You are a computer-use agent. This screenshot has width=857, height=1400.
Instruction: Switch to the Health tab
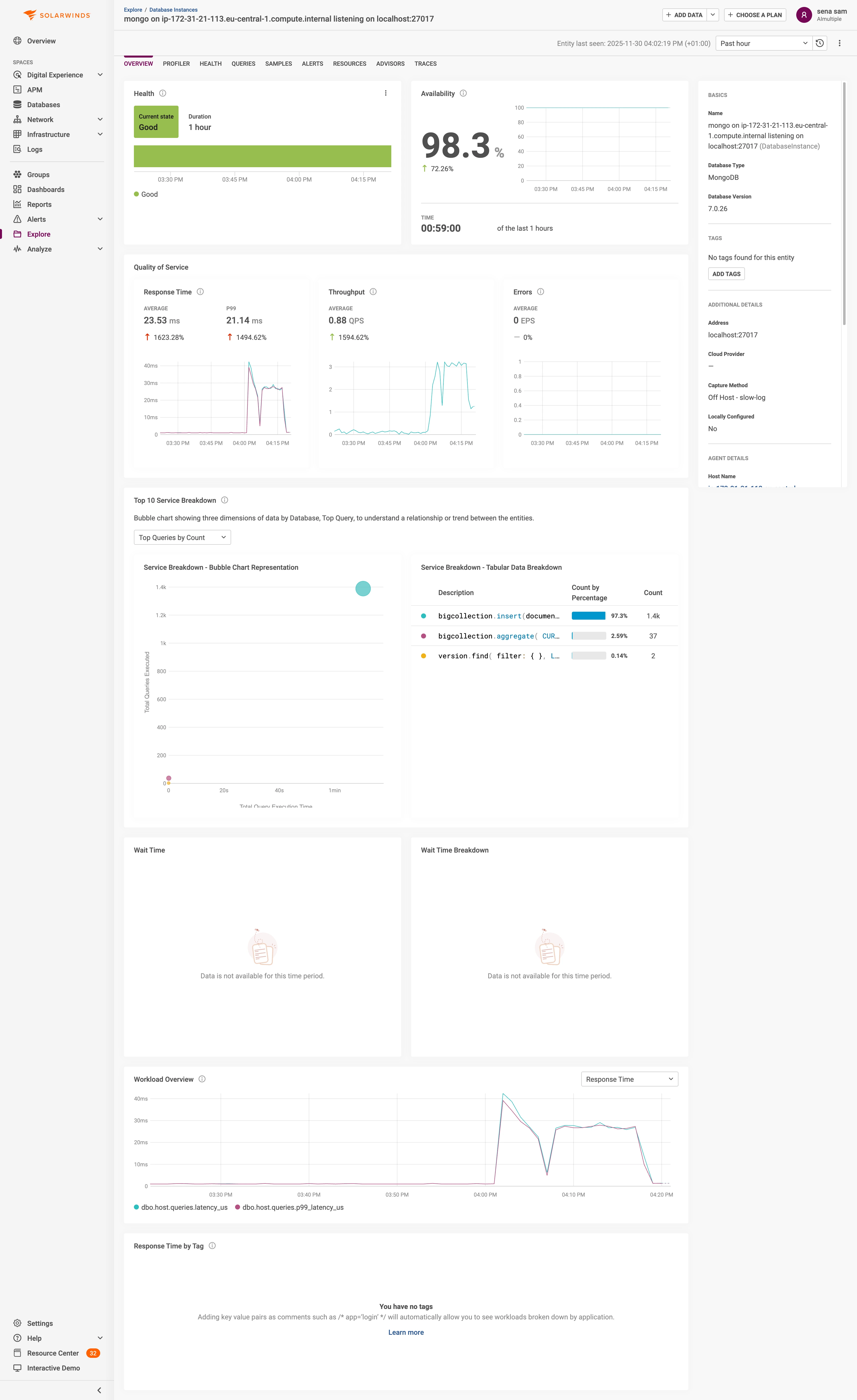211,64
